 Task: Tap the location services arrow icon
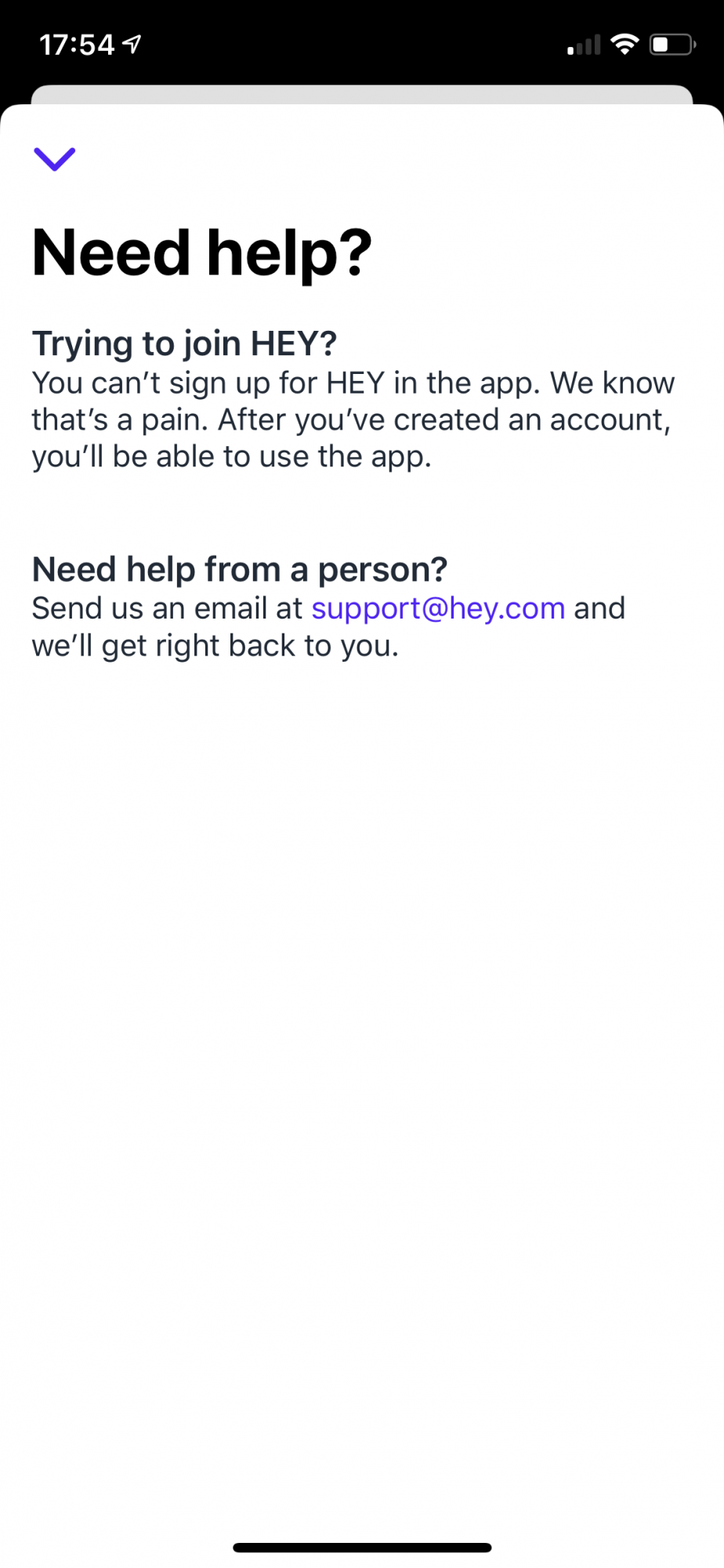[133, 44]
